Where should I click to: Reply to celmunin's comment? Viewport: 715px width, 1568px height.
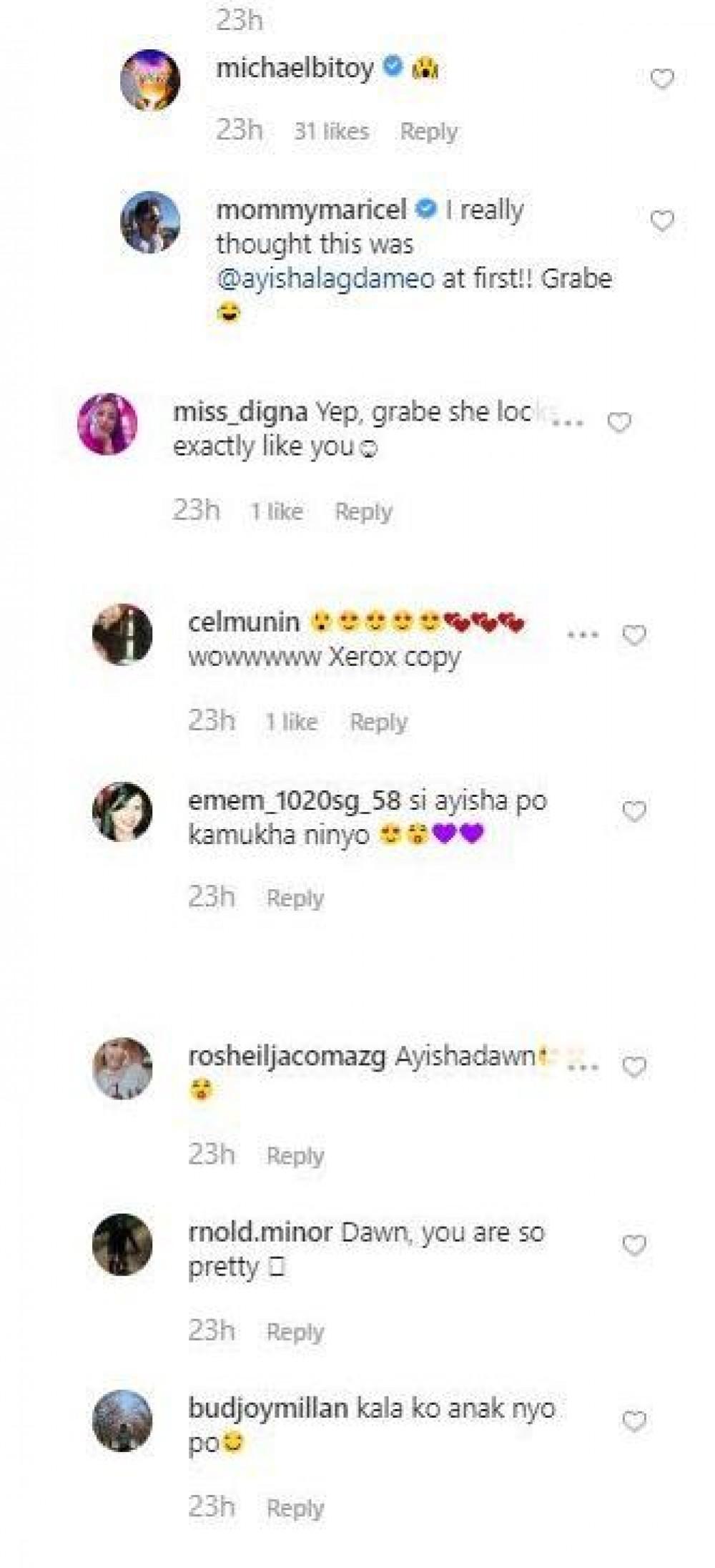pos(378,722)
